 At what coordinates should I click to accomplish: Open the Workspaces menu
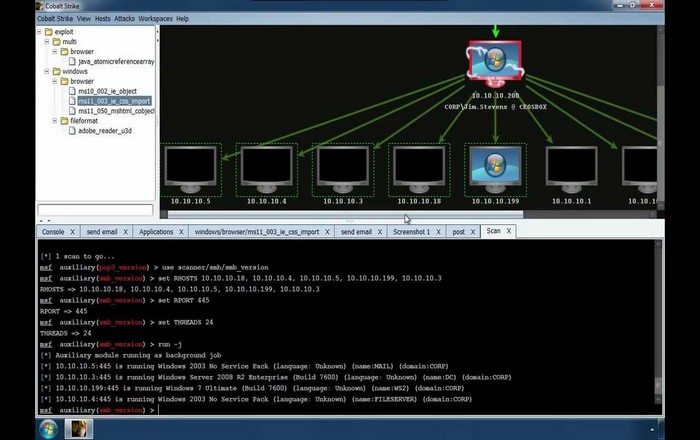coord(155,19)
